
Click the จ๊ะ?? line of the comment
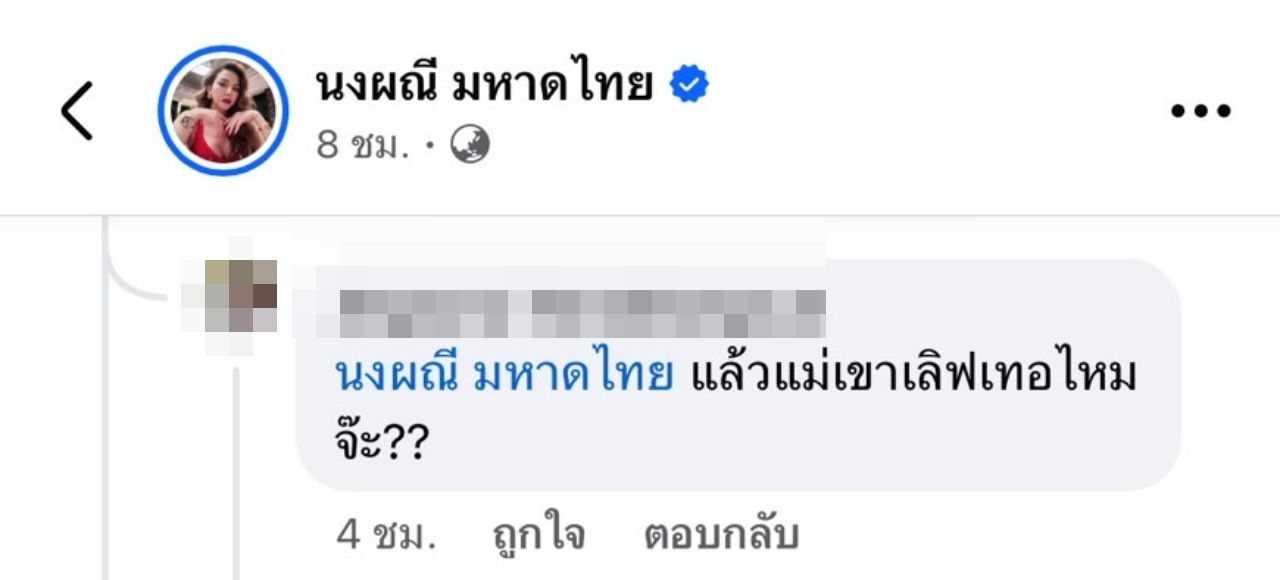tap(379, 442)
